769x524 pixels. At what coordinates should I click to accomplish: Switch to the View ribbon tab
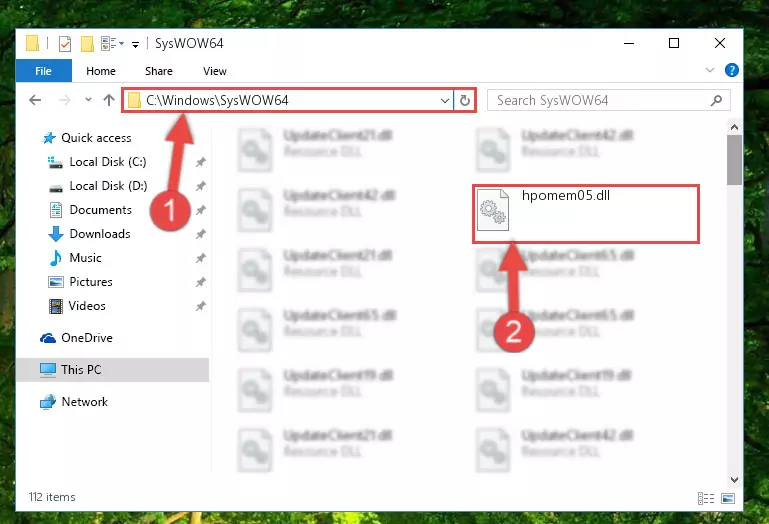pyautogui.click(x=215, y=71)
